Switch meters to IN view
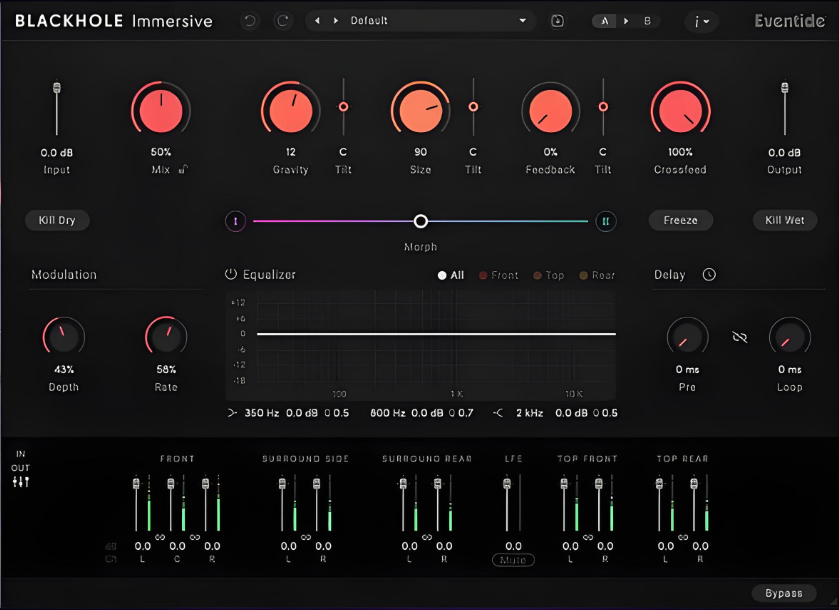Image resolution: width=839 pixels, height=610 pixels. point(20,454)
